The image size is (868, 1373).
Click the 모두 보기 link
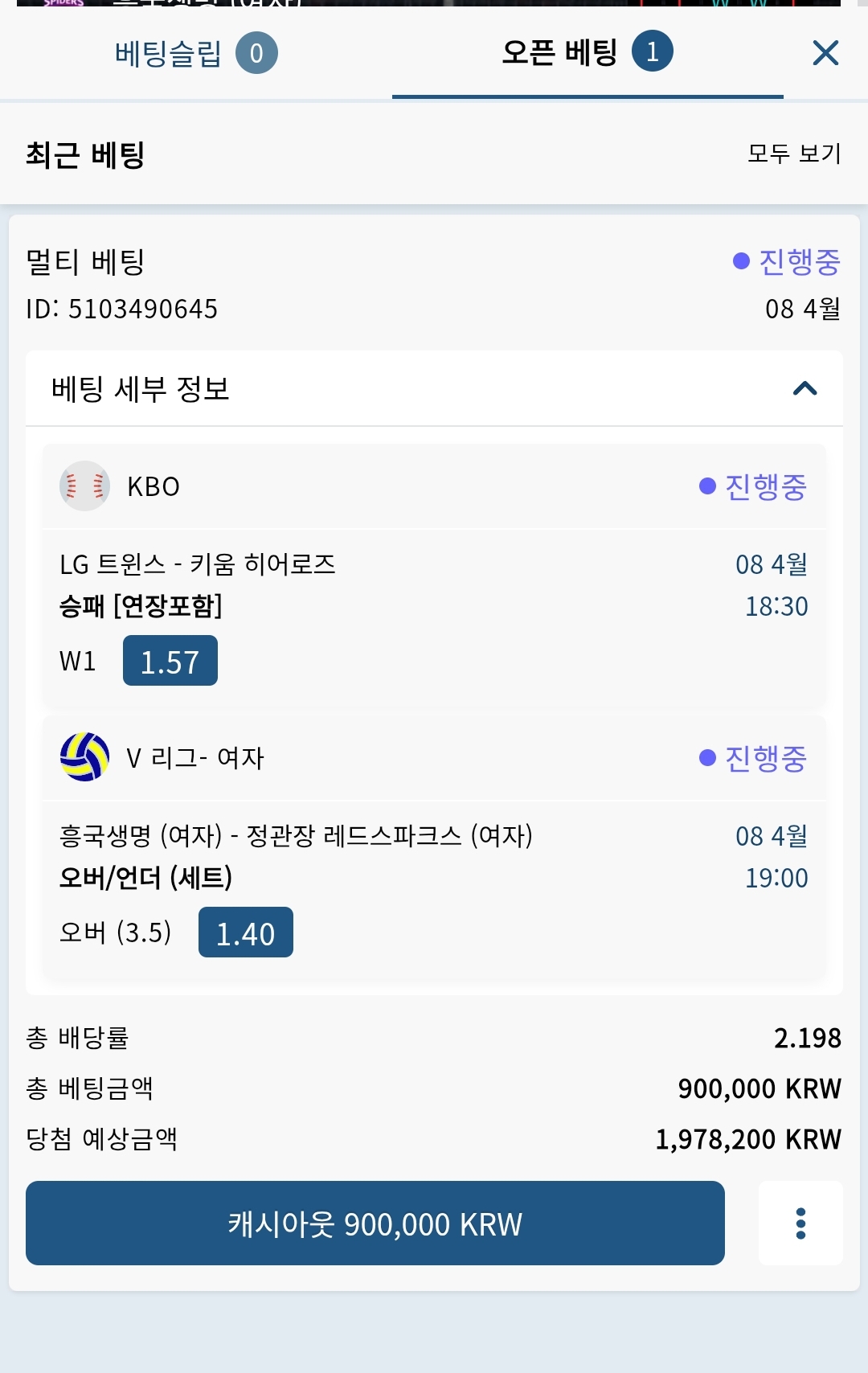point(794,153)
